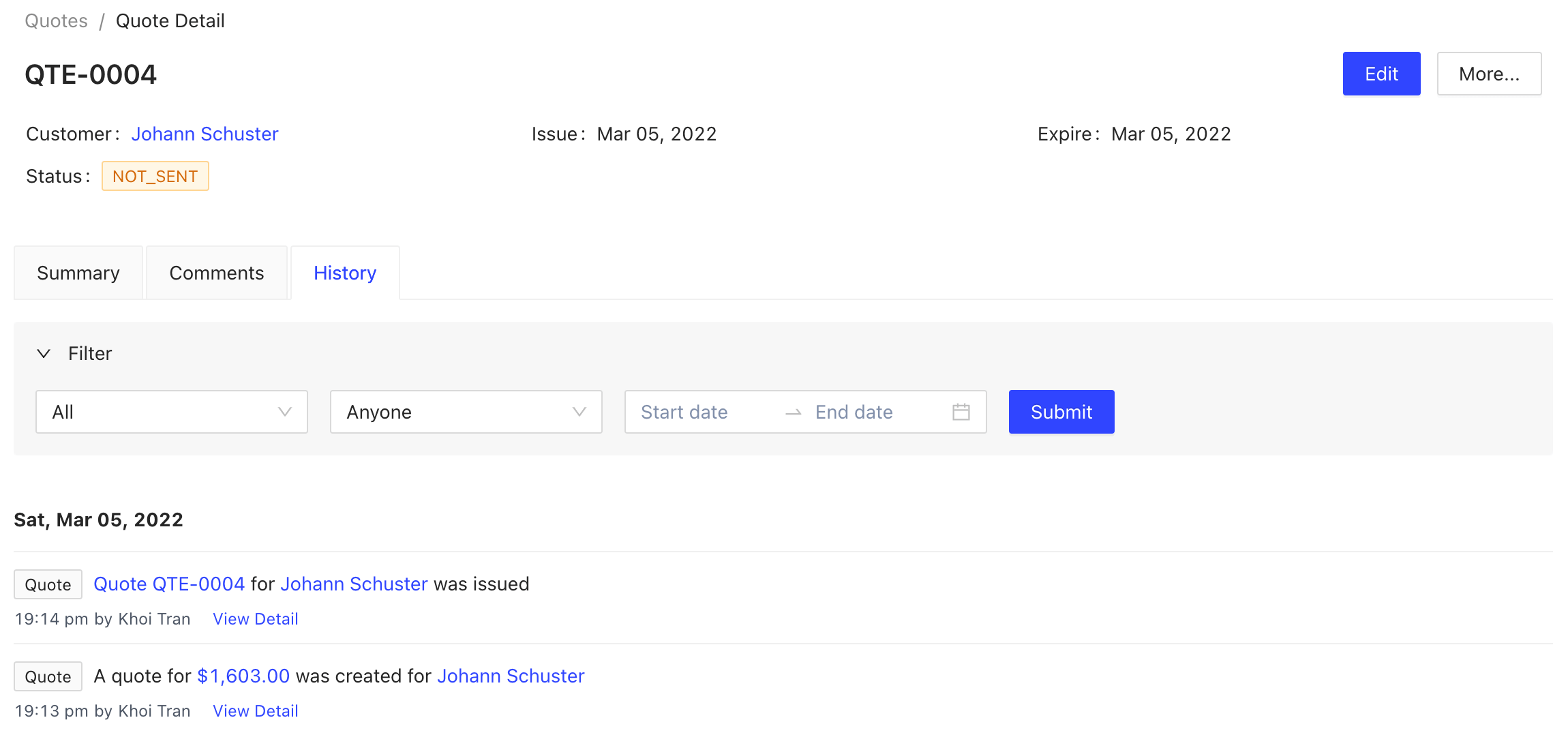The width and height of the screenshot is (1568, 735).
Task: Submit the history filter
Action: tap(1061, 412)
